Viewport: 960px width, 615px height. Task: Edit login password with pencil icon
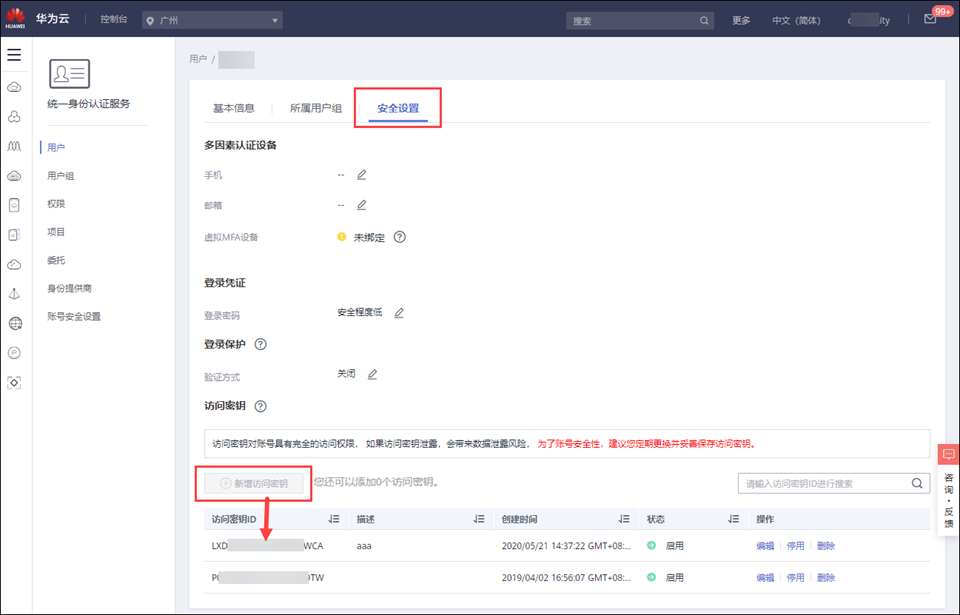click(x=399, y=313)
